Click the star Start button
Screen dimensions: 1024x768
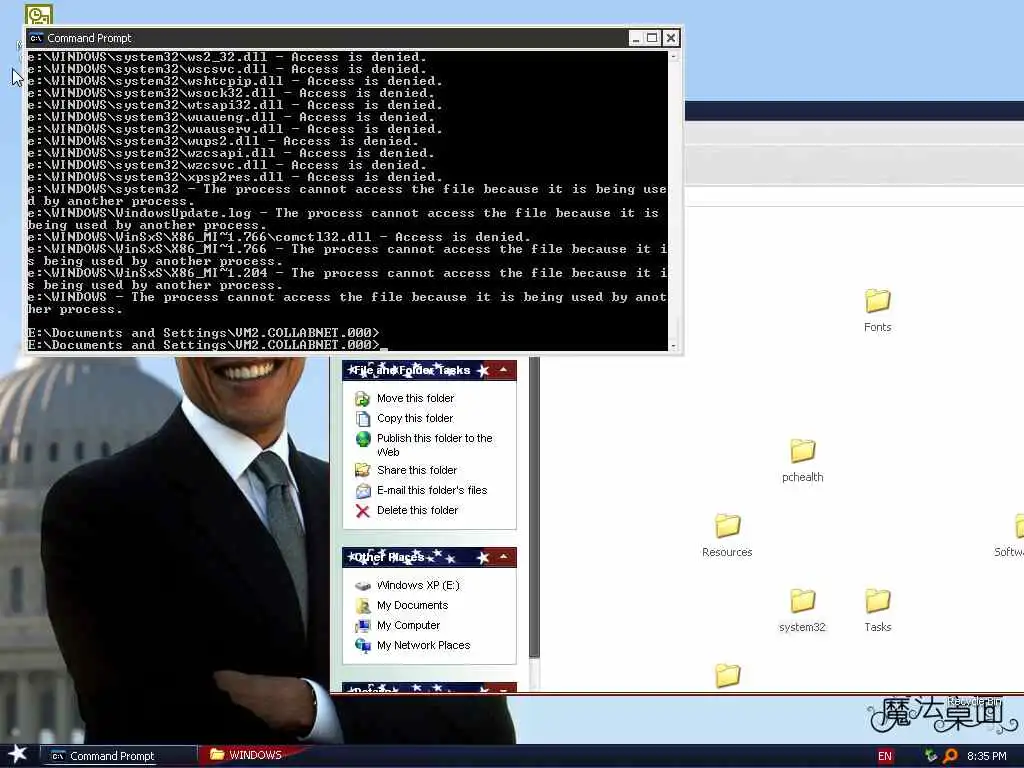point(18,754)
